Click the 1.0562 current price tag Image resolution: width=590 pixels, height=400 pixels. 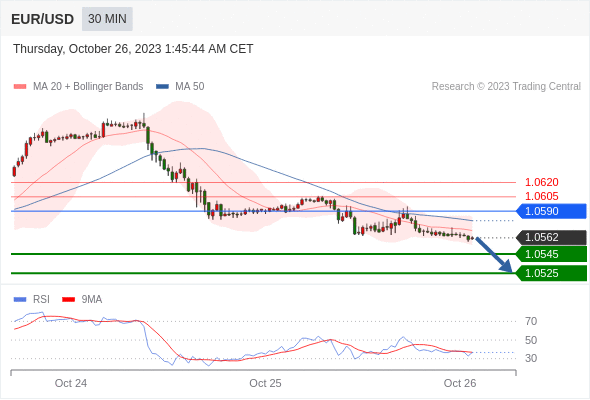tap(551, 237)
